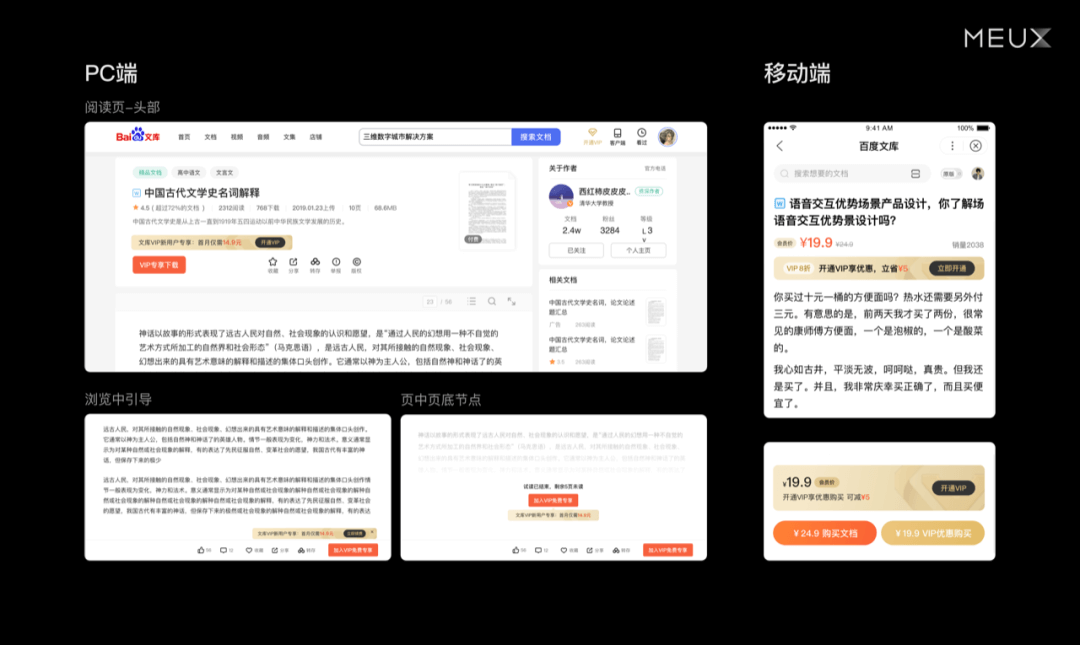This screenshot has width=1080, height=645.
Task: Select the 精品文档 tag
Action: click(x=150, y=172)
